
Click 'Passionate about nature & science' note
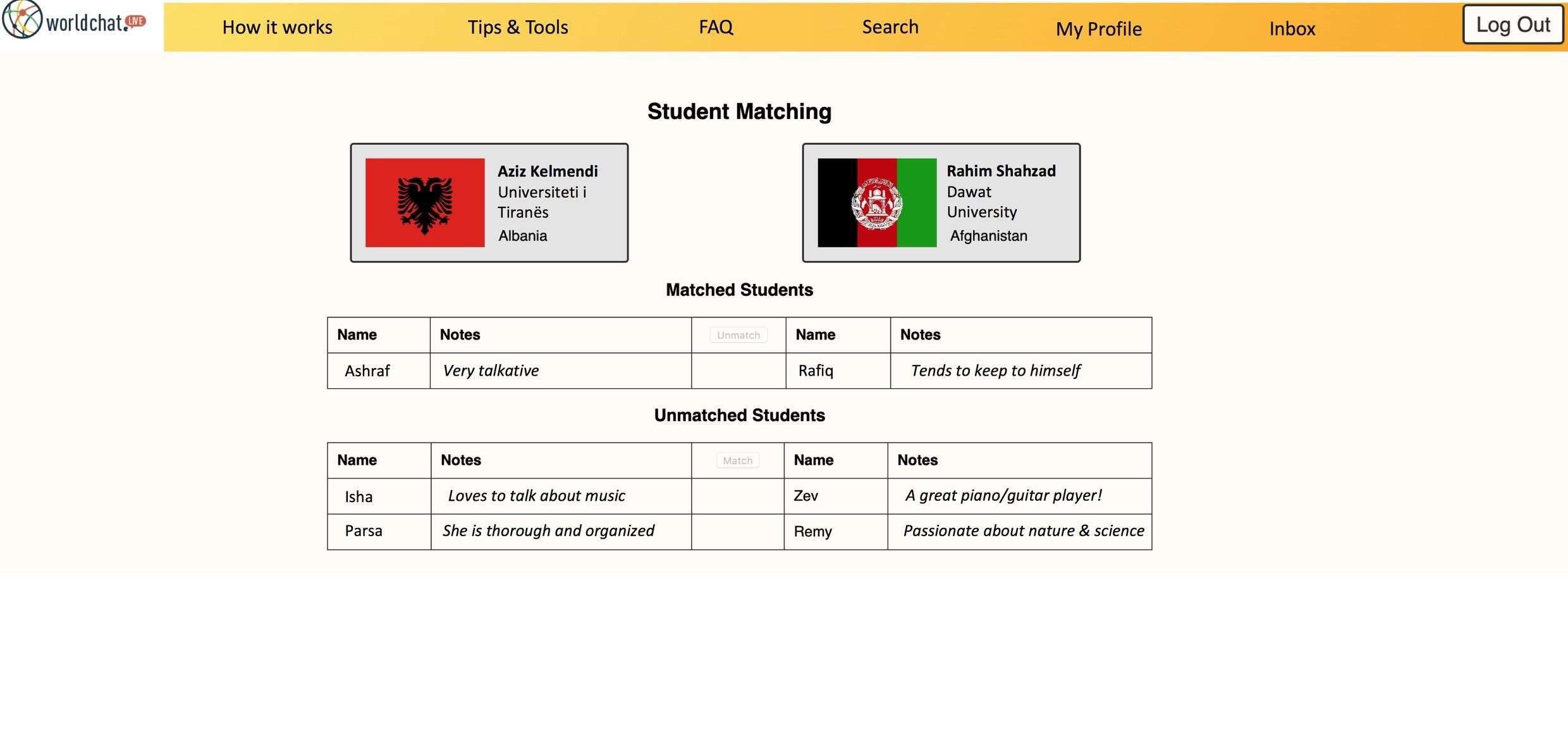coord(1024,531)
